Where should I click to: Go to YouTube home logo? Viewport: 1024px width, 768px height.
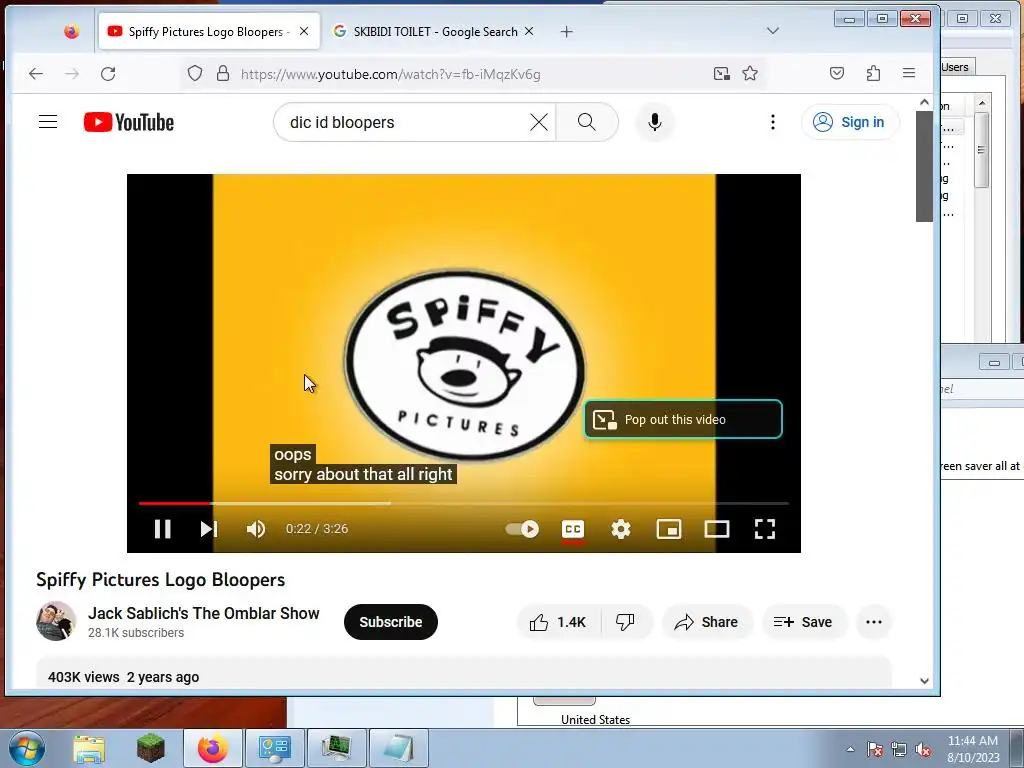point(129,122)
